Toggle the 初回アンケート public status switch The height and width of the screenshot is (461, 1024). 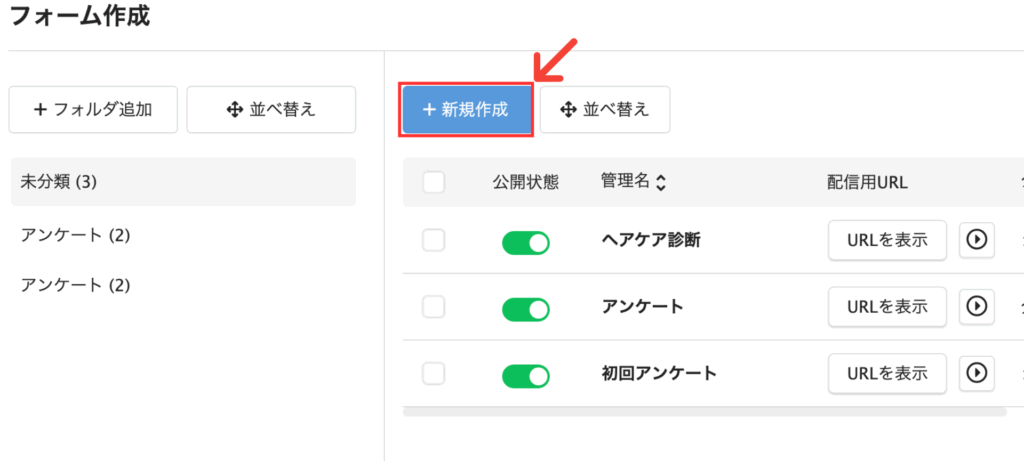(526, 375)
